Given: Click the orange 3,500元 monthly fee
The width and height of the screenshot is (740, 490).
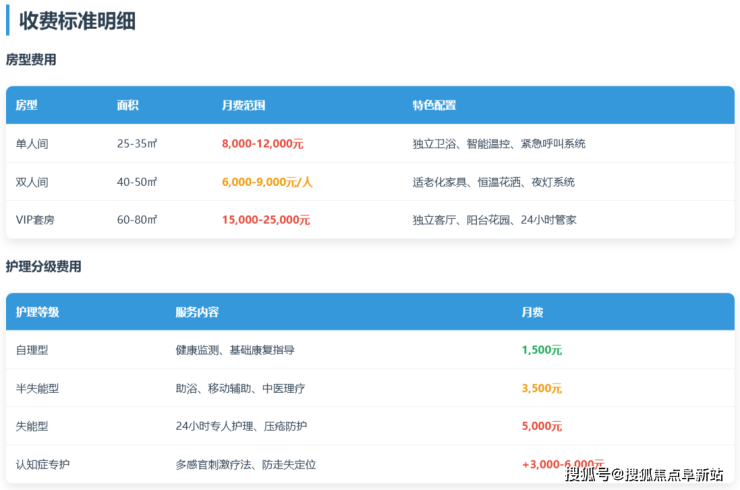Looking at the screenshot, I should pos(541,389).
